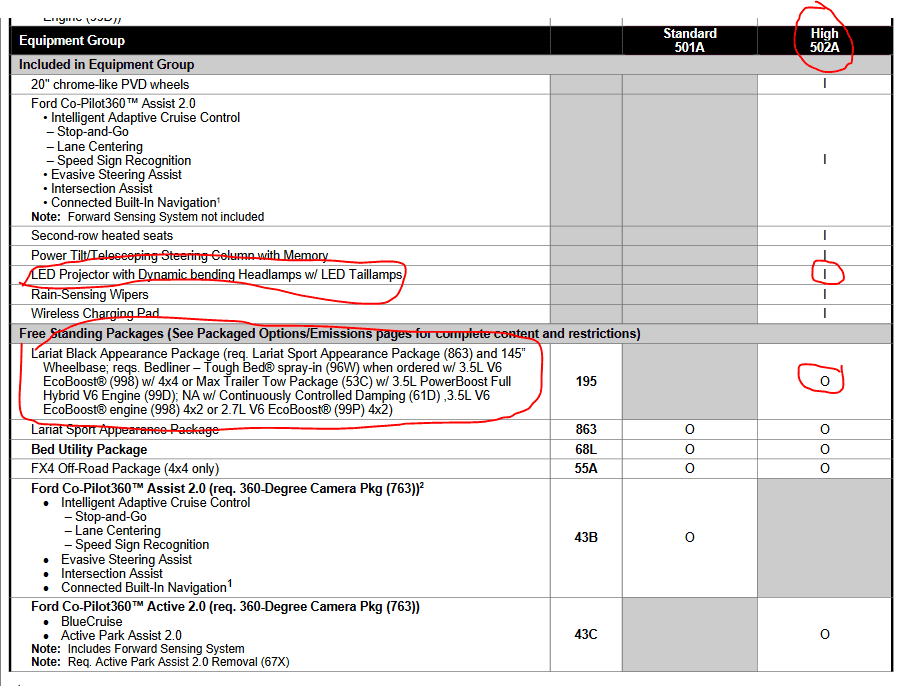Viewport: 897px width, 686px height.
Task: Click 'O' under 502A for Lariat Sport Appearance Package
Action: 824,430
